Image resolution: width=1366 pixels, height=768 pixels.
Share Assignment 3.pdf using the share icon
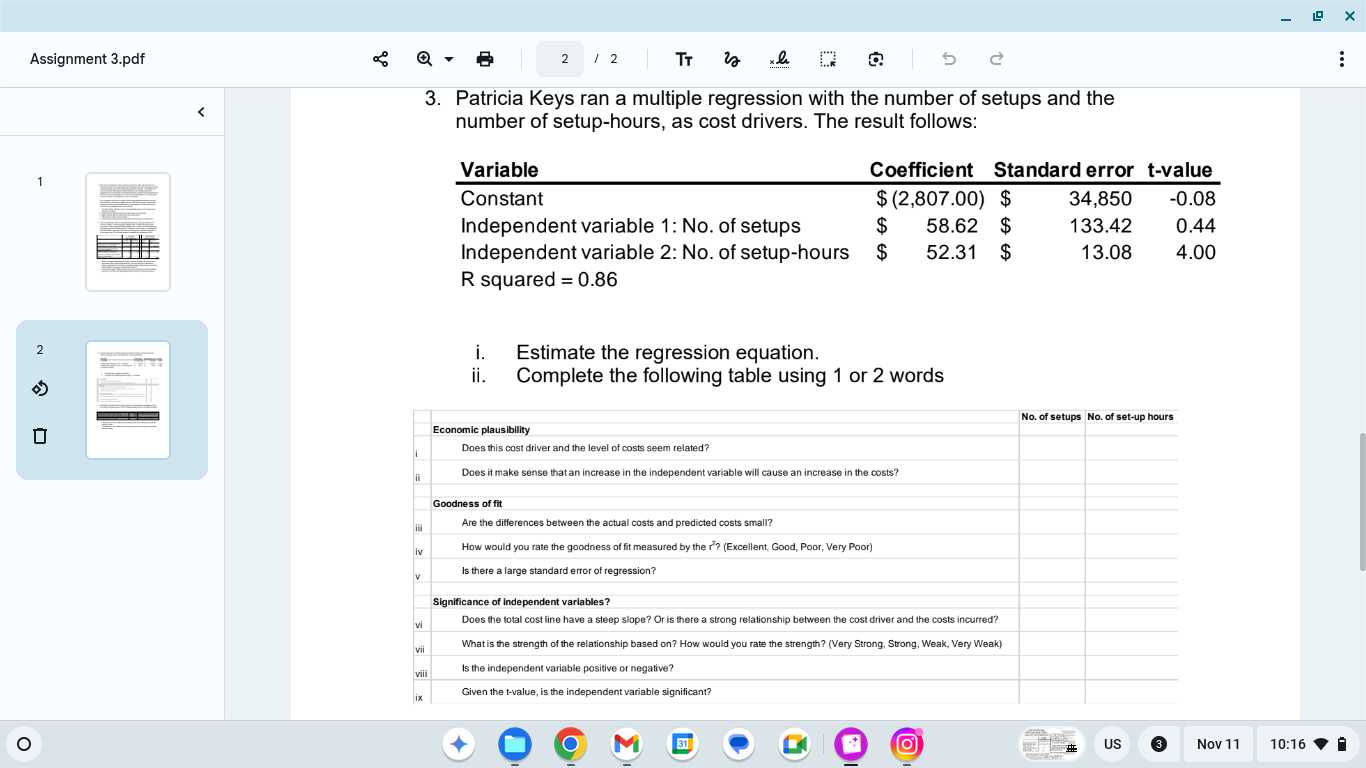pos(379,59)
